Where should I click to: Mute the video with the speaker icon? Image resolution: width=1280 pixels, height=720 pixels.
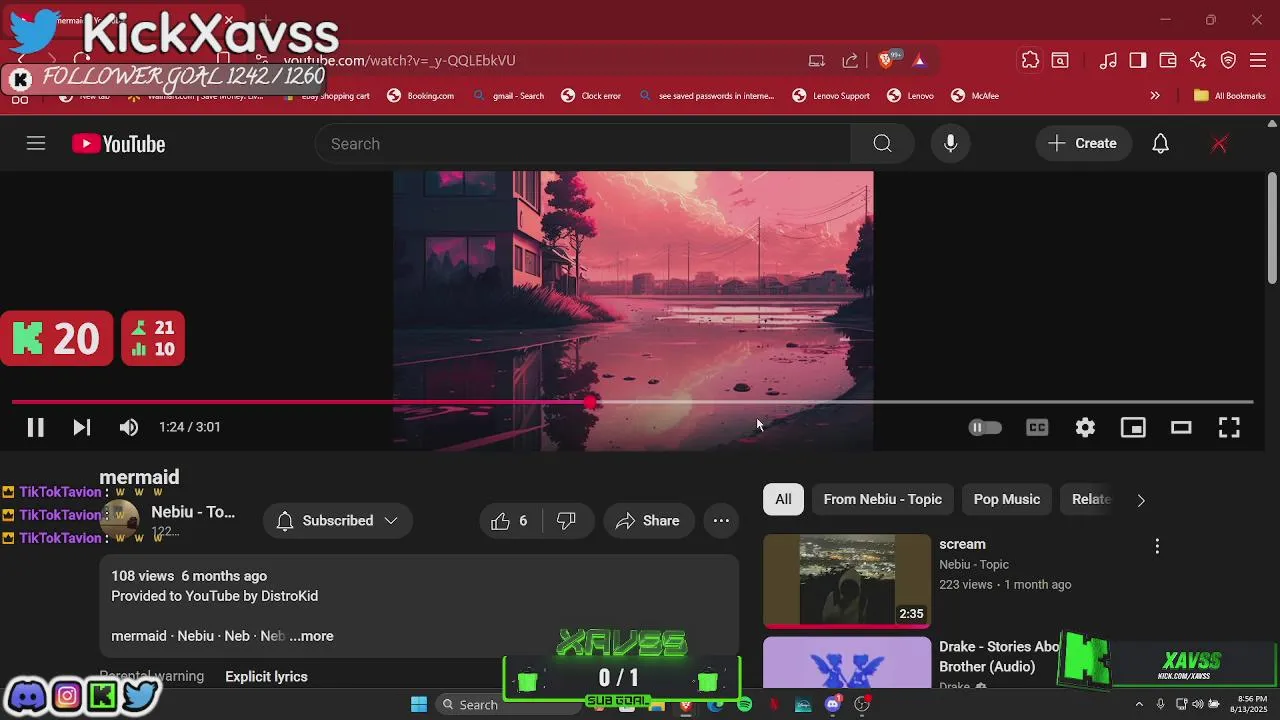click(x=129, y=428)
